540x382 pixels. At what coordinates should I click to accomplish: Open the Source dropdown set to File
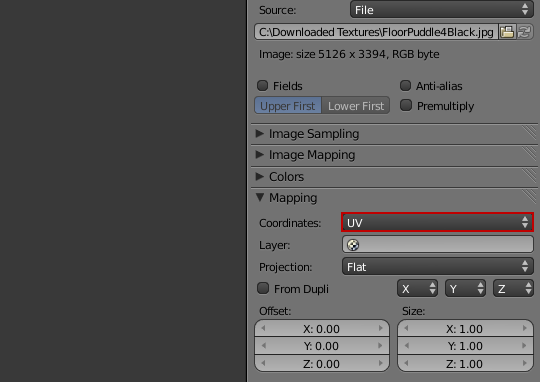pyautogui.click(x=442, y=10)
